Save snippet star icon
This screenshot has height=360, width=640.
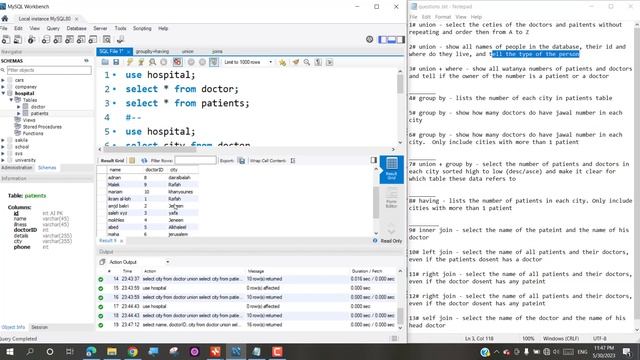(282, 62)
